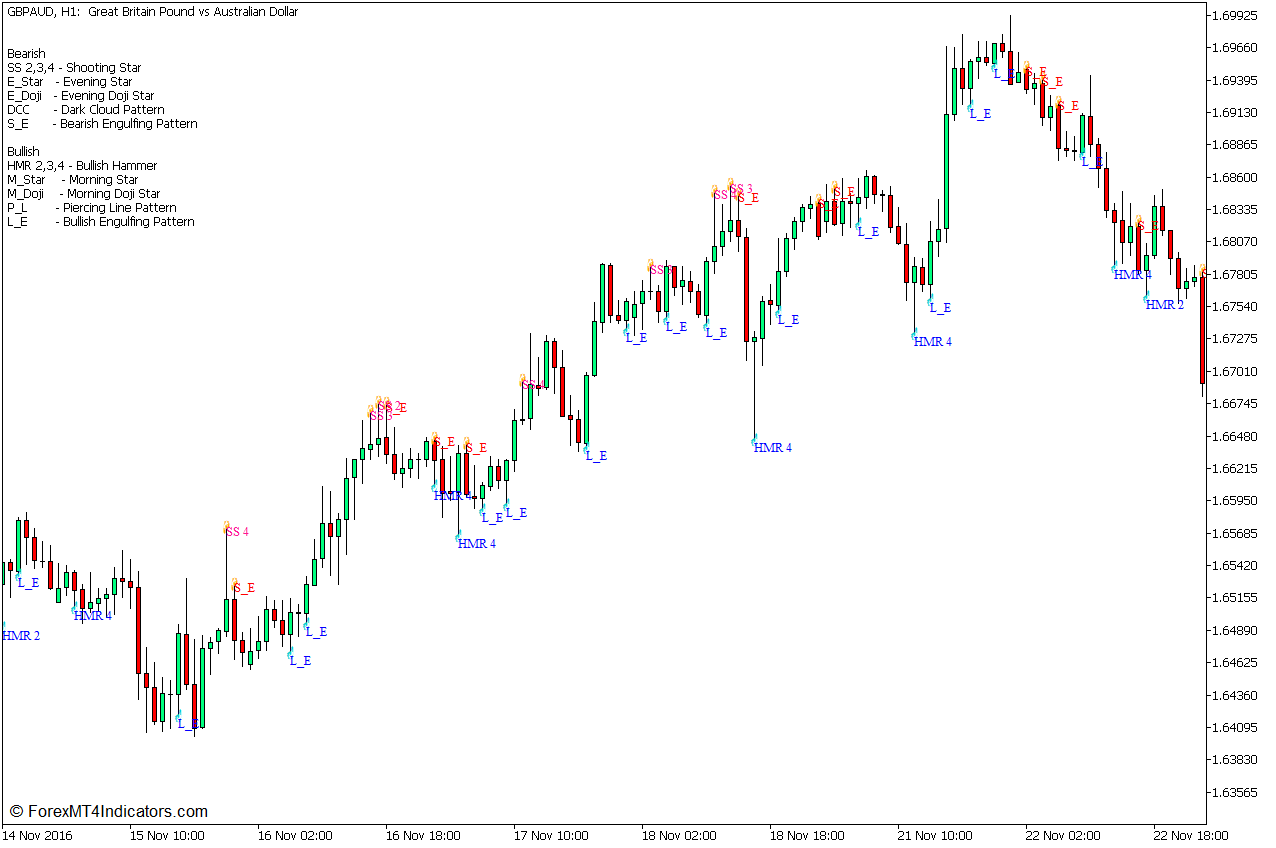Select the Bullish legend heading
This screenshot has width=1276, height=848.
[23, 152]
